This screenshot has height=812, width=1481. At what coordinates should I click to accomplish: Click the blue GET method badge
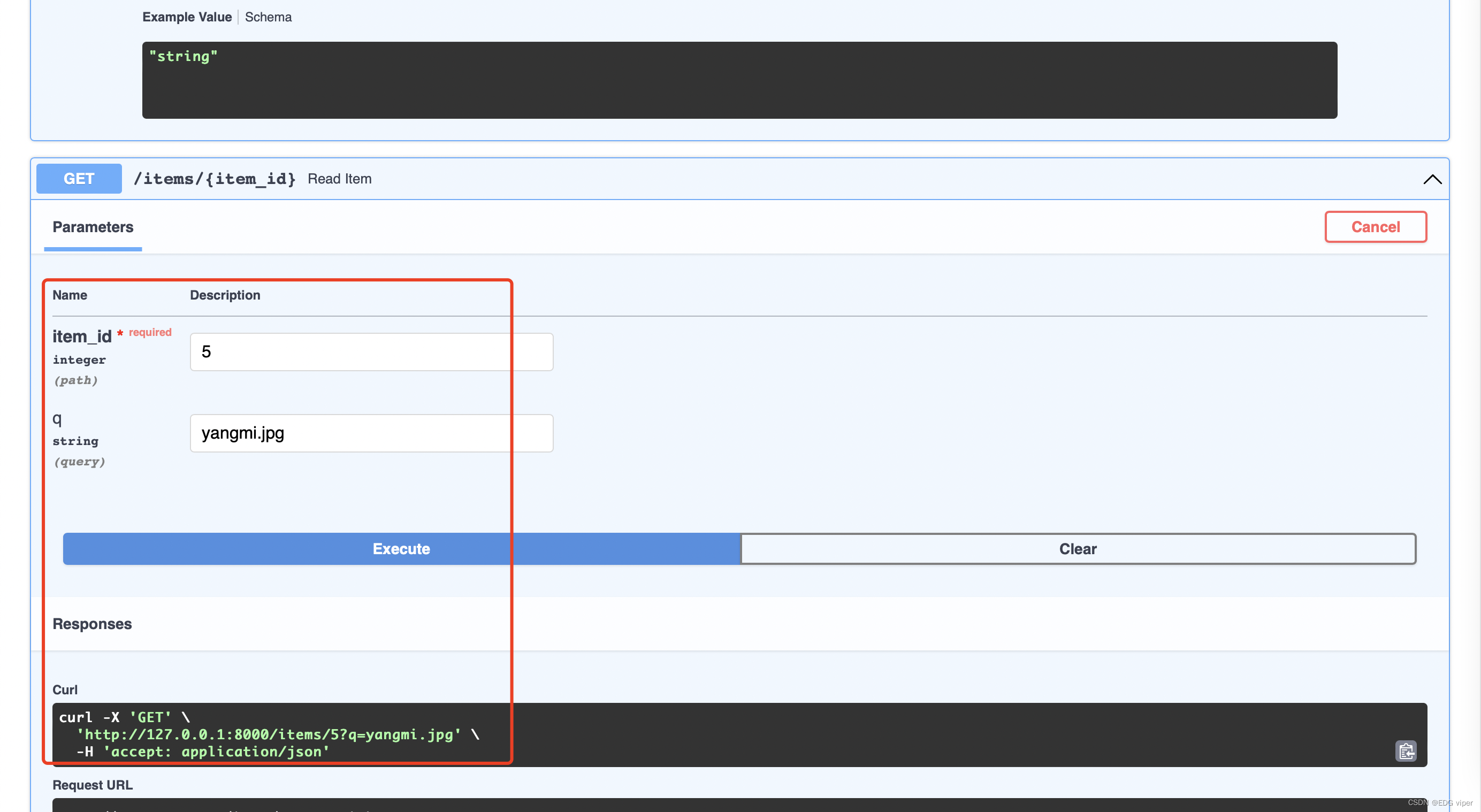[x=79, y=179]
